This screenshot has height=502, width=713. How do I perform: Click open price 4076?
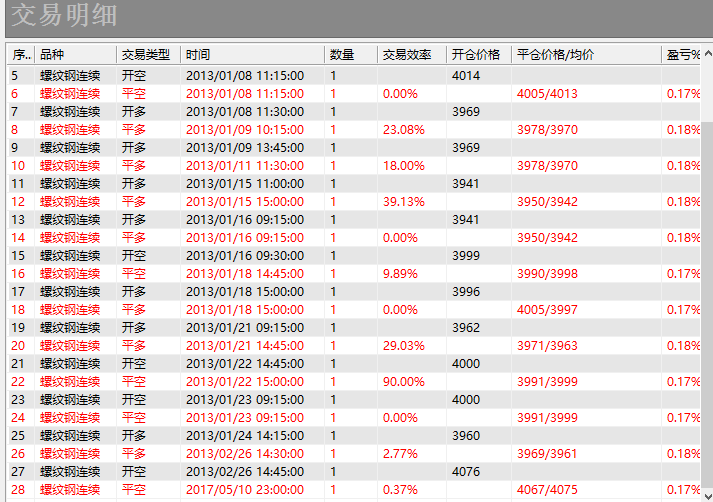tap(466, 472)
